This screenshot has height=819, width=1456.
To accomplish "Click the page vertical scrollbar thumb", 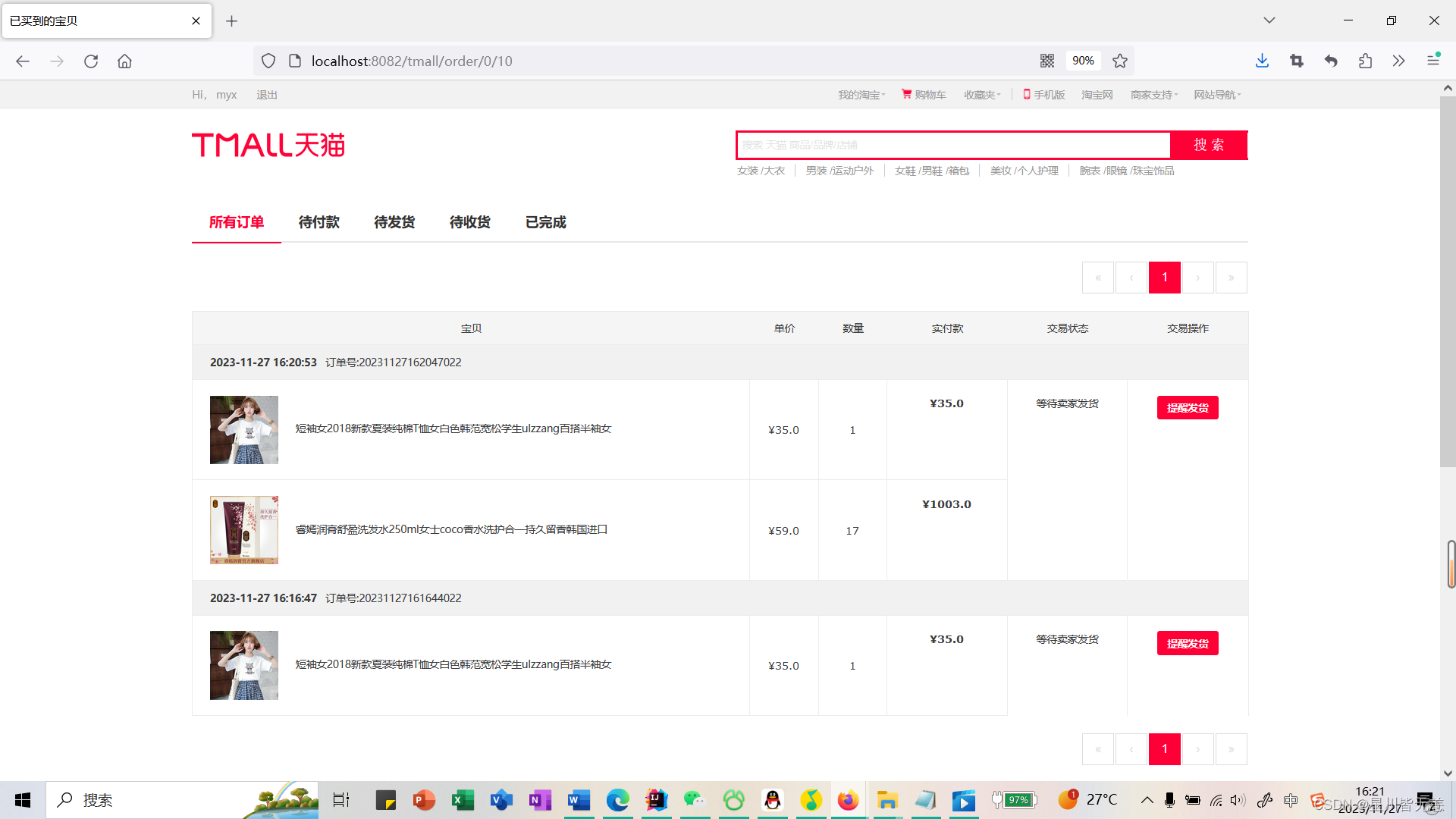I will (x=1448, y=281).
